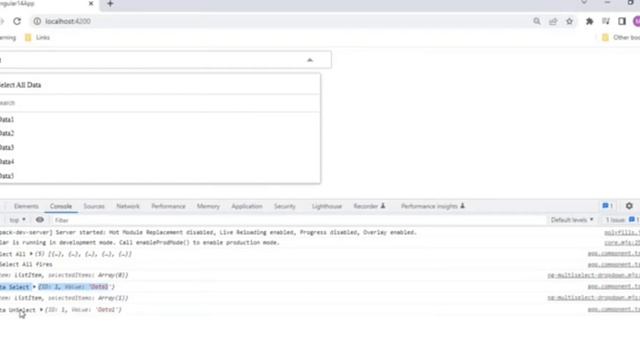Open the app.component source link on the Select All Fires row
This screenshot has width=640, height=360.
point(613,264)
